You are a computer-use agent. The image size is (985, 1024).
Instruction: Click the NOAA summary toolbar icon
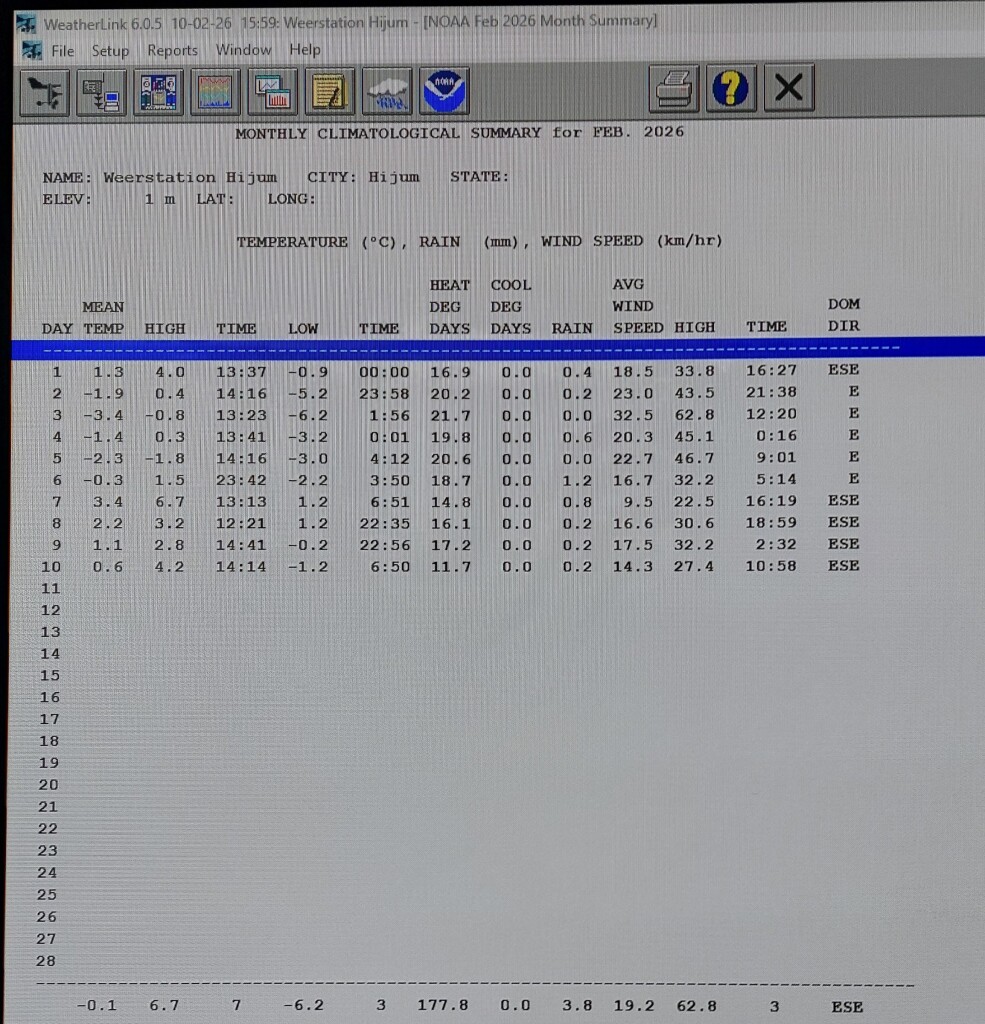444,91
